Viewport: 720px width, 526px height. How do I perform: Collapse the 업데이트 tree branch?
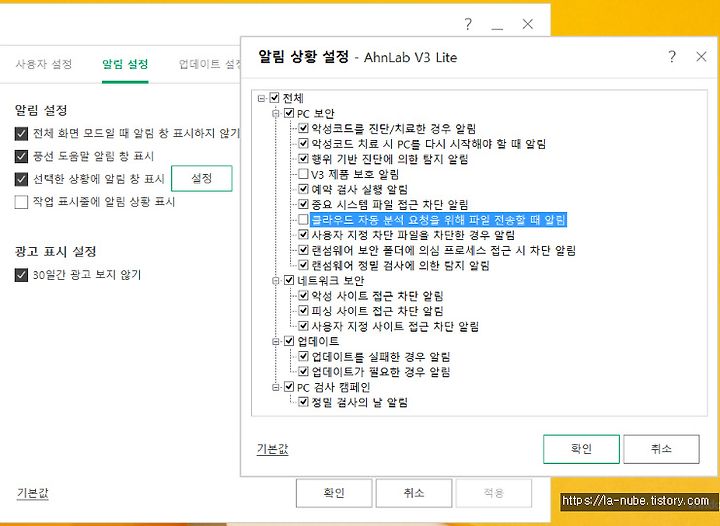[276, 341]
